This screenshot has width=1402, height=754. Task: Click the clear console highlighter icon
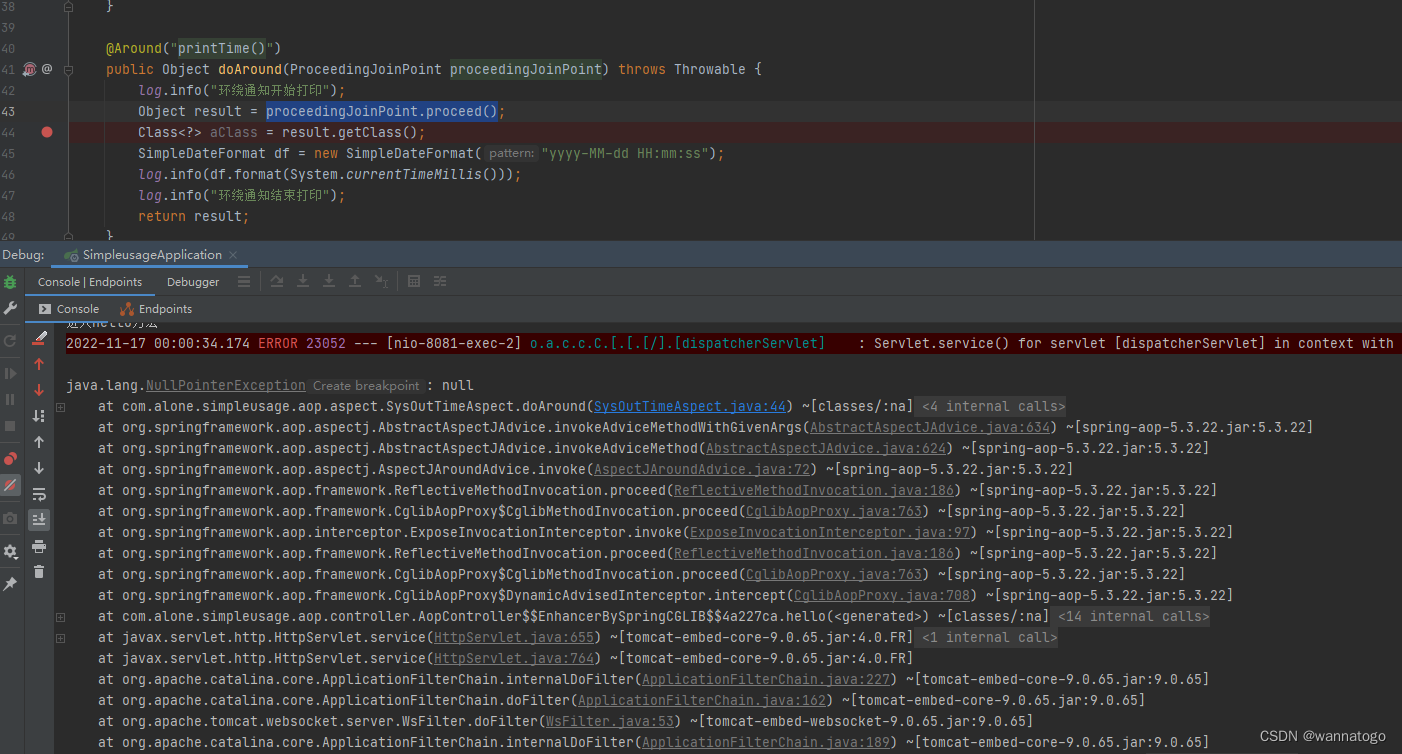coord(39,338)
